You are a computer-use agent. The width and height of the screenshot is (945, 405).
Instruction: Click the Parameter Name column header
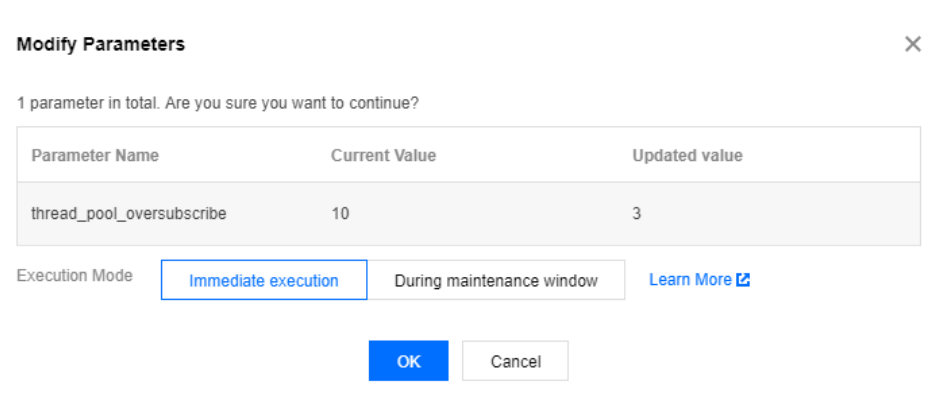tap(95, 156)
